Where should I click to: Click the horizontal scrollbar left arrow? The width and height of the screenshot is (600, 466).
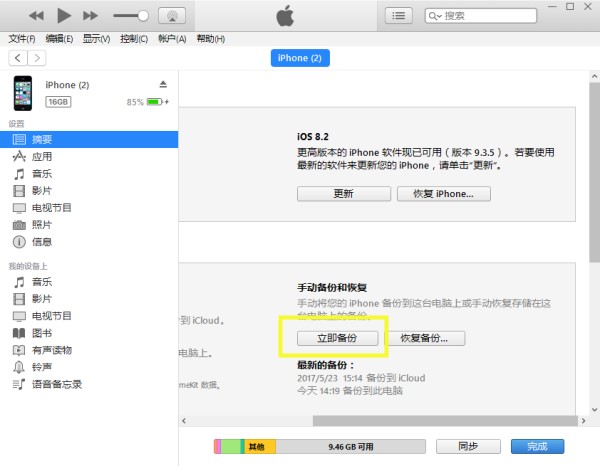[184, 421]
